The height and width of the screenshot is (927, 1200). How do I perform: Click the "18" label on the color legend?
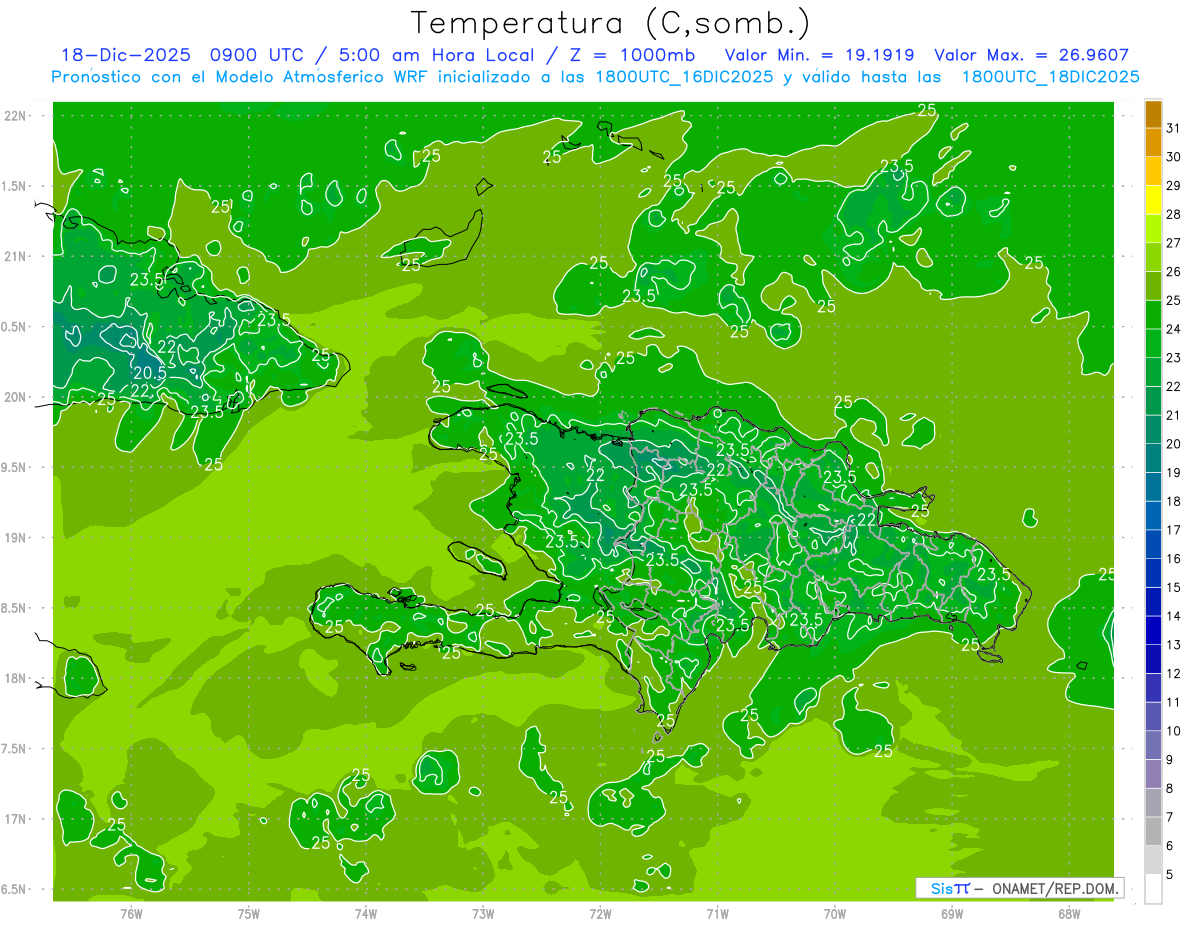[x=1174, y=502]
